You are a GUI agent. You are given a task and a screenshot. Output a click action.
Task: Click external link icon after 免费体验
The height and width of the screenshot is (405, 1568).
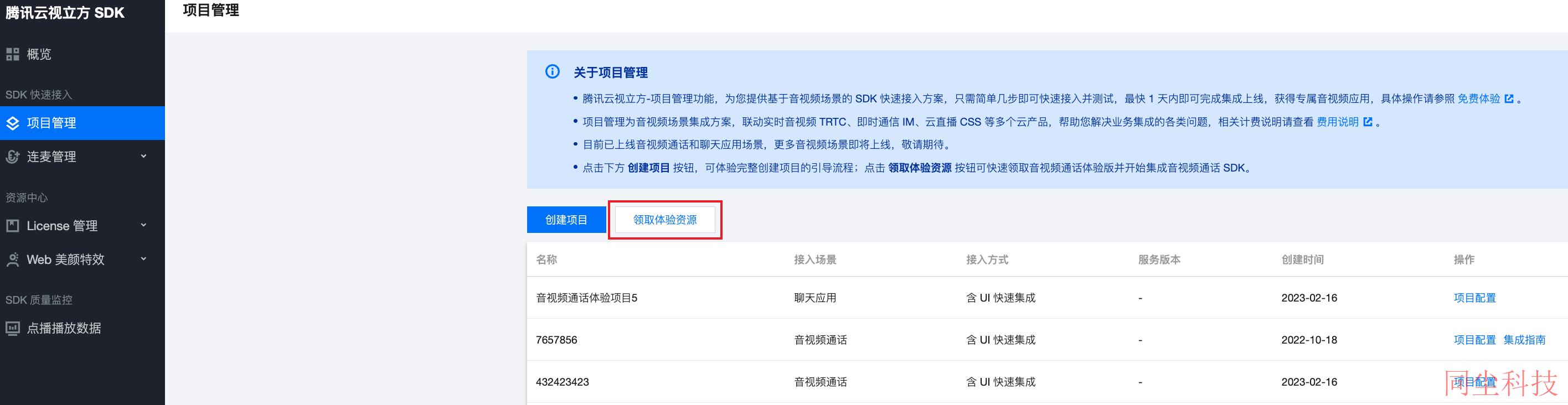pyautogui.click(x=1509, y=98)
